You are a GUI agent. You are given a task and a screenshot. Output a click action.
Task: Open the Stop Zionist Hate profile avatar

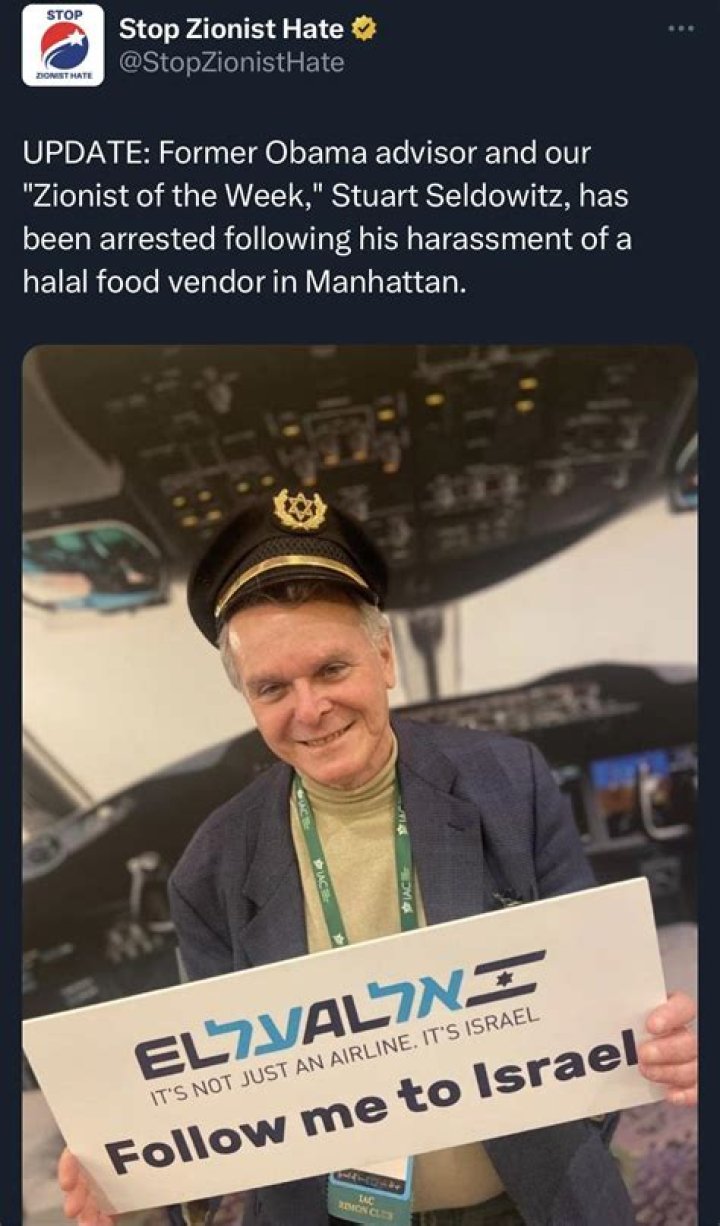pyautogui.click(x=63, y=46)
